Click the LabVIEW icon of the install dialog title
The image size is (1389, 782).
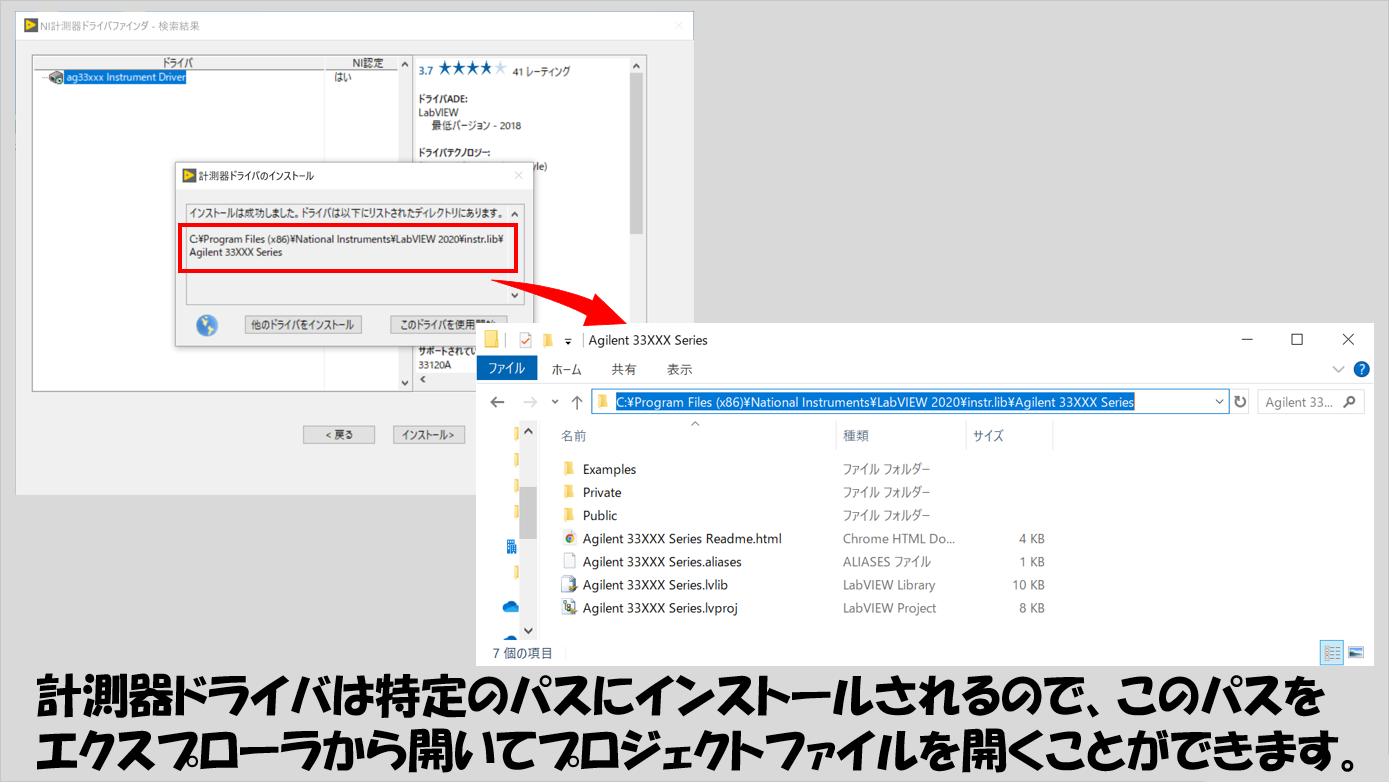(189, 175)
